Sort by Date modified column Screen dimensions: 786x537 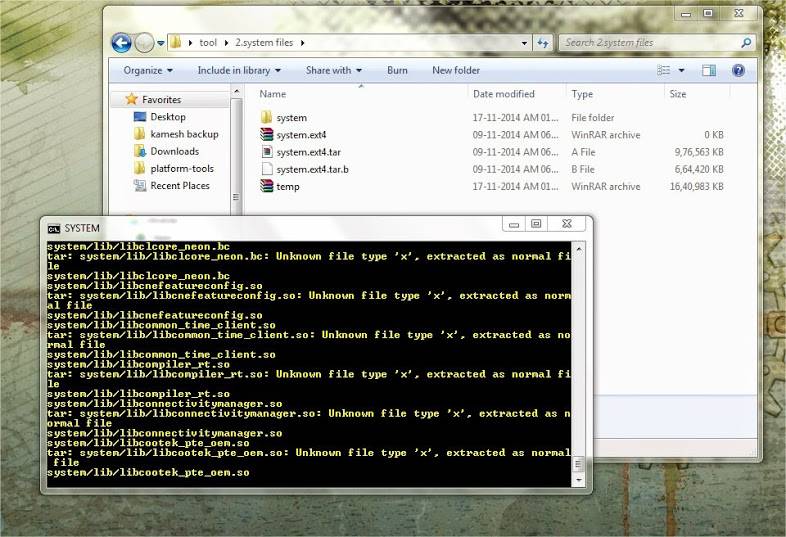tap(504, 94)
